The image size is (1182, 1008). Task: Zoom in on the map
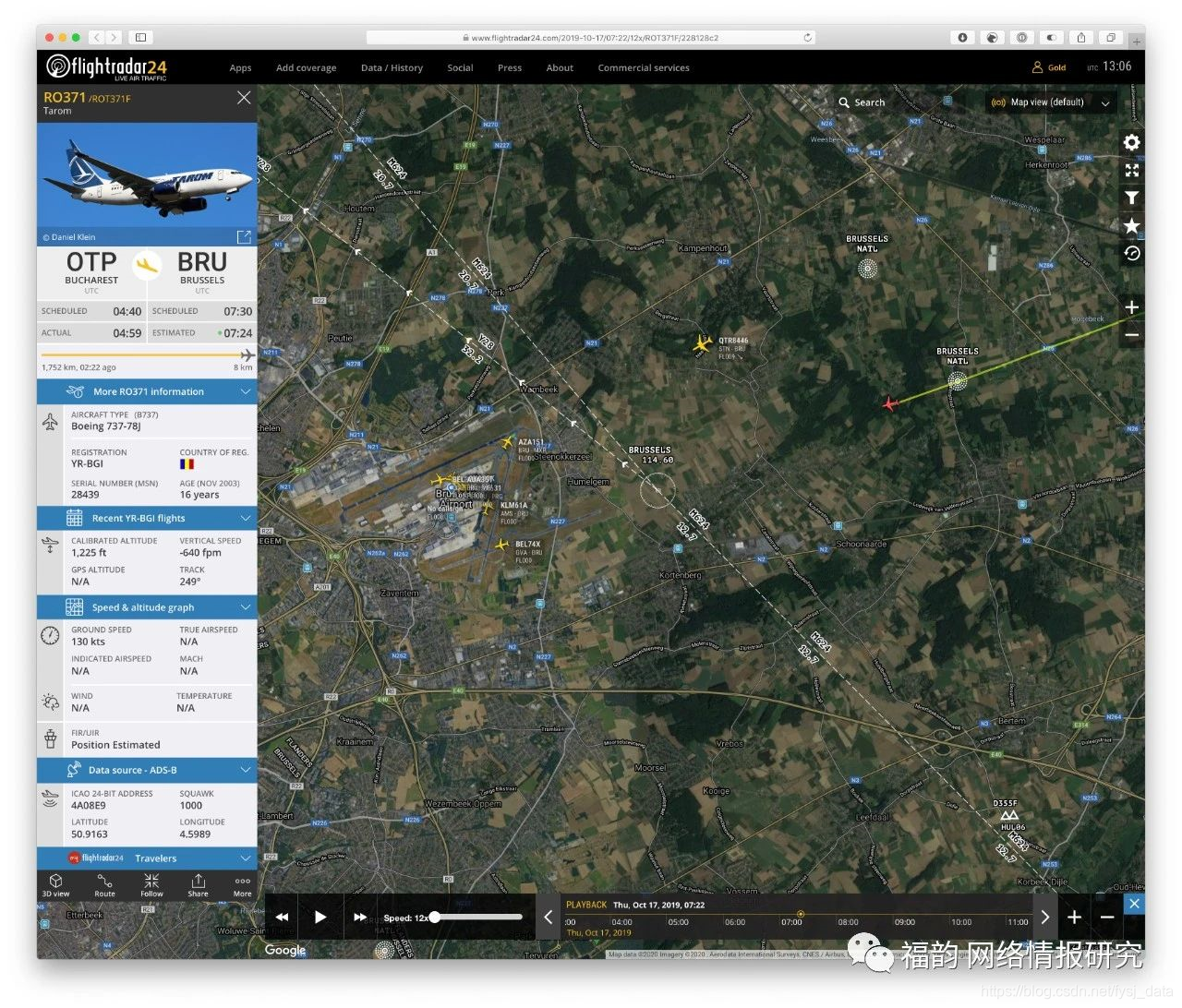tap(1131, 307)
